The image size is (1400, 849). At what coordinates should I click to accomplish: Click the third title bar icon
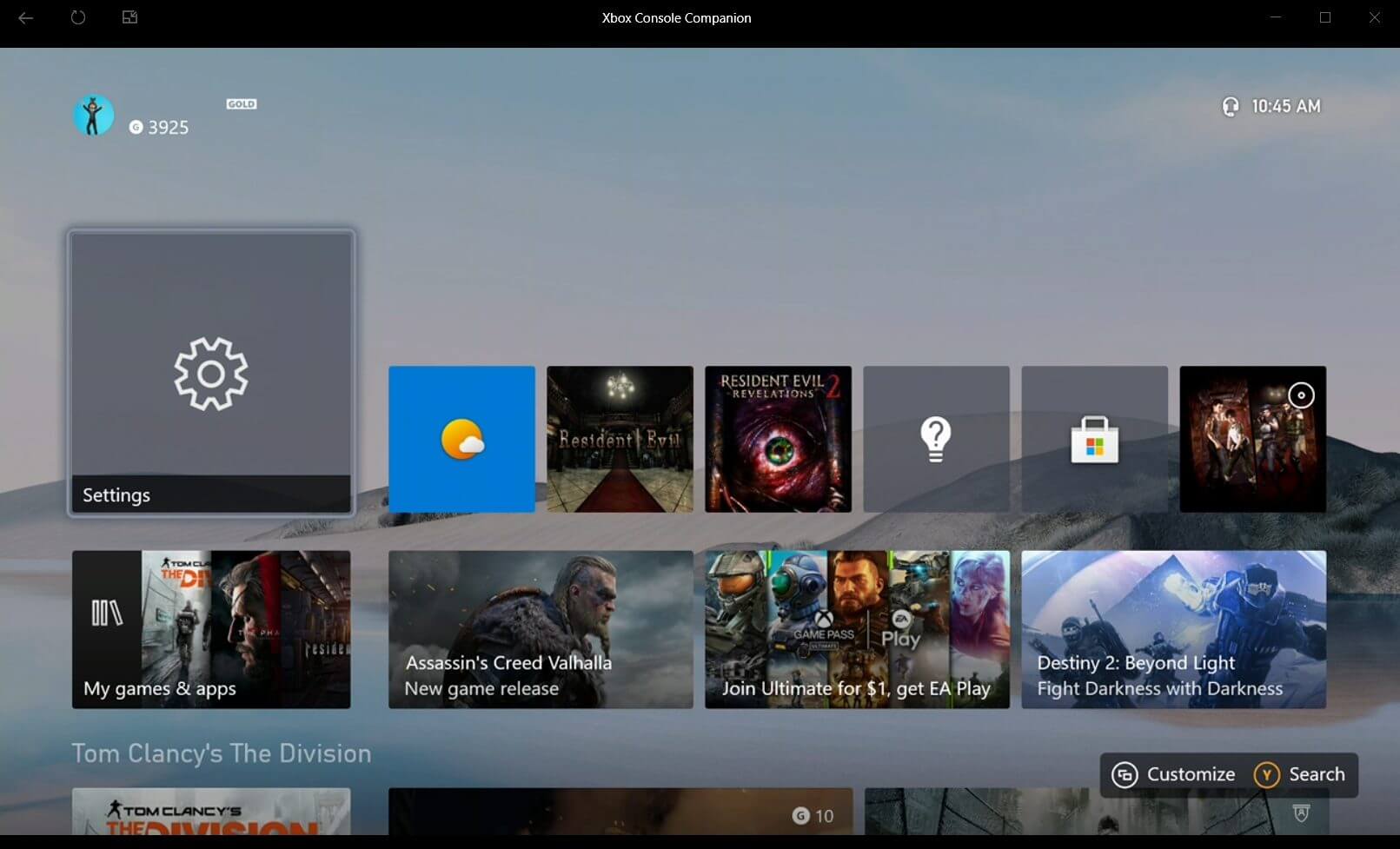click(129, 17)
